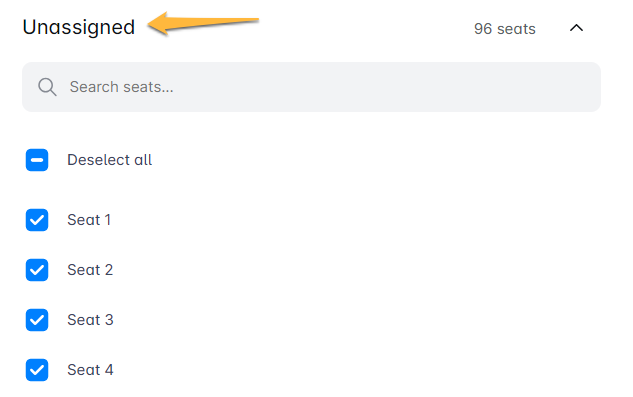Viewport: 633px width, 397px height.
Task: Collapse the Unassigned section chevron
Action: (x=576, y=28)
